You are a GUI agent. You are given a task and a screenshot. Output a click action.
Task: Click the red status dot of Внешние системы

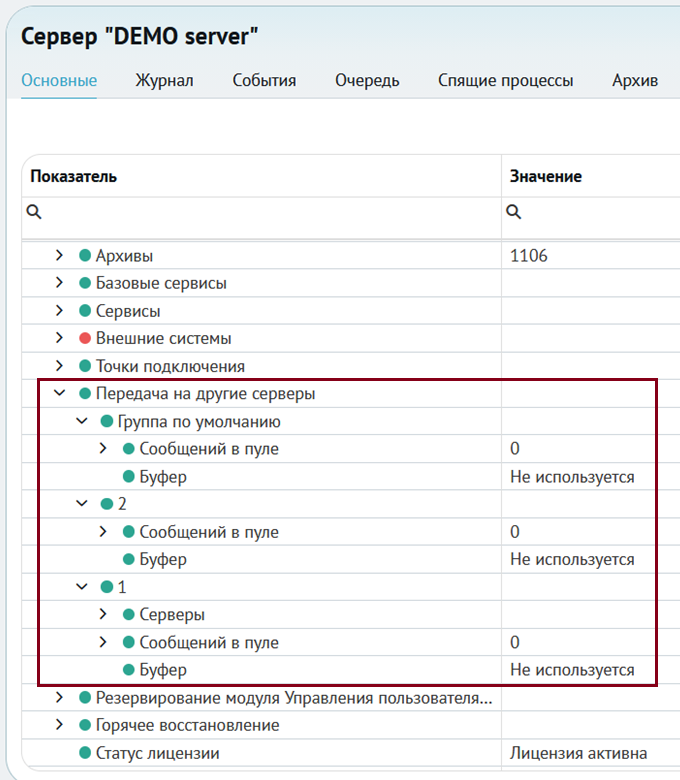[x=85, y=338]
